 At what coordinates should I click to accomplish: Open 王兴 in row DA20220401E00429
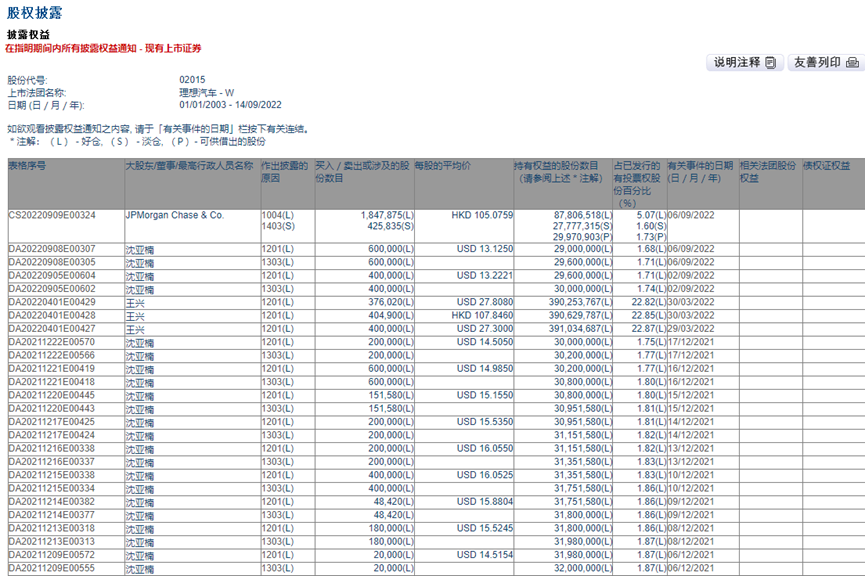point(135,302)
